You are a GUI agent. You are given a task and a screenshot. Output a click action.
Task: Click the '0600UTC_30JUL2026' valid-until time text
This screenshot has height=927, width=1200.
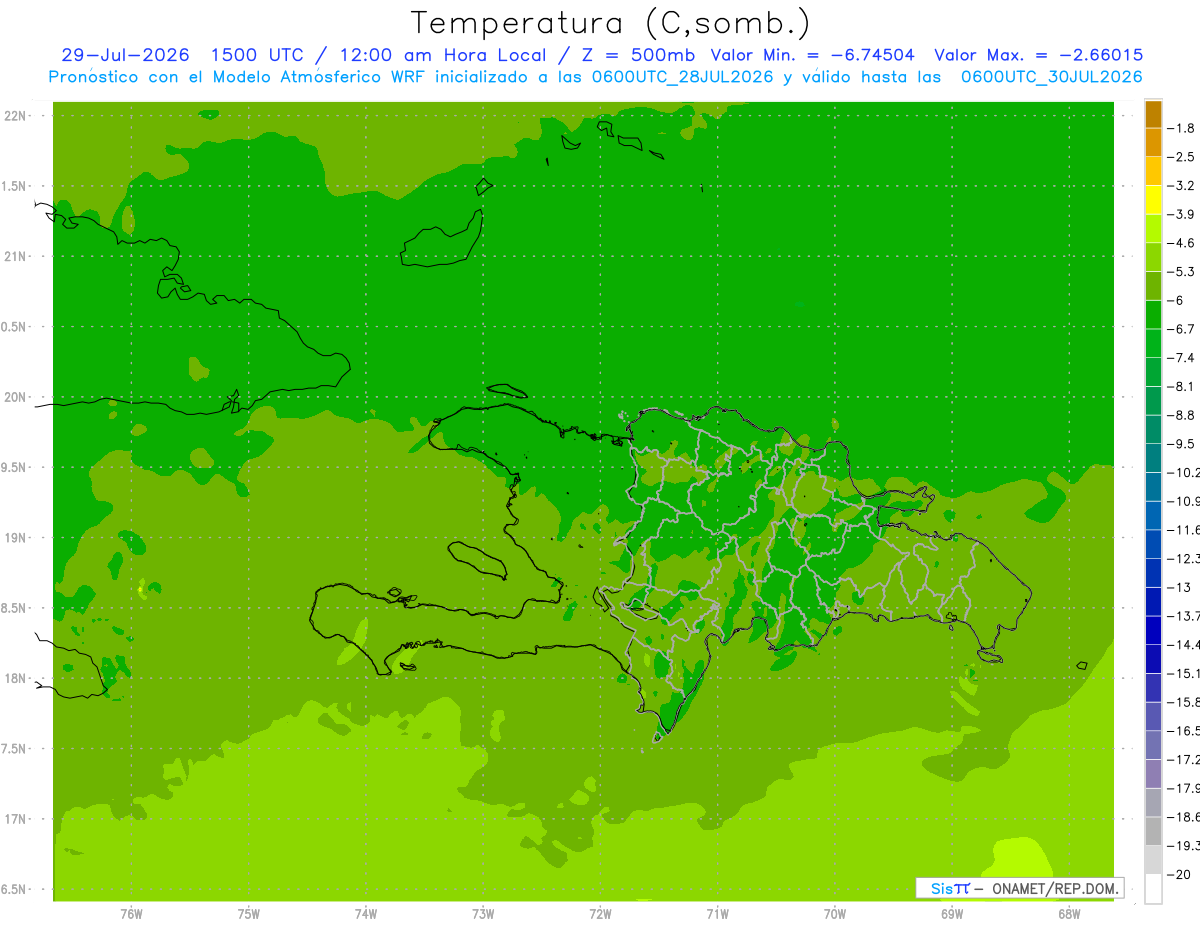pos(1052,77)
